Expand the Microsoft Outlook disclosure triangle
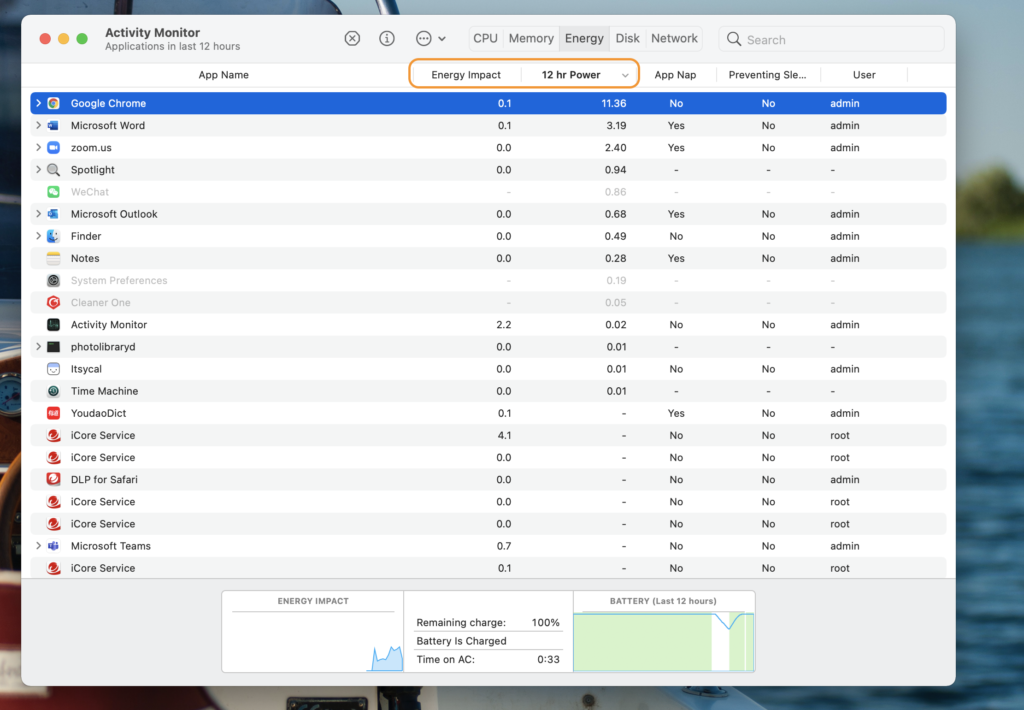Image resolution: width=1024 pixels, height=710 pixels. click(x=38, y=214)
